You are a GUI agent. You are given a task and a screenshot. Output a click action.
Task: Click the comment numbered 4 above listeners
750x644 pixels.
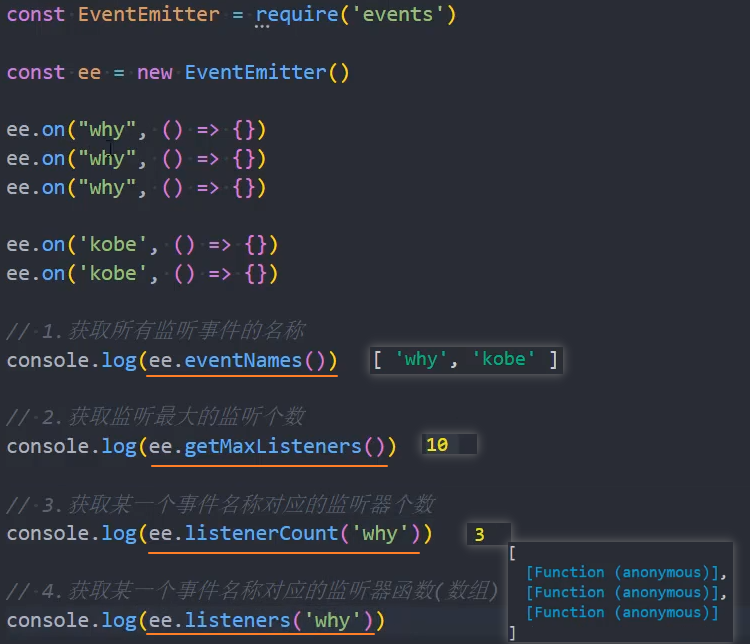point(250,591)
